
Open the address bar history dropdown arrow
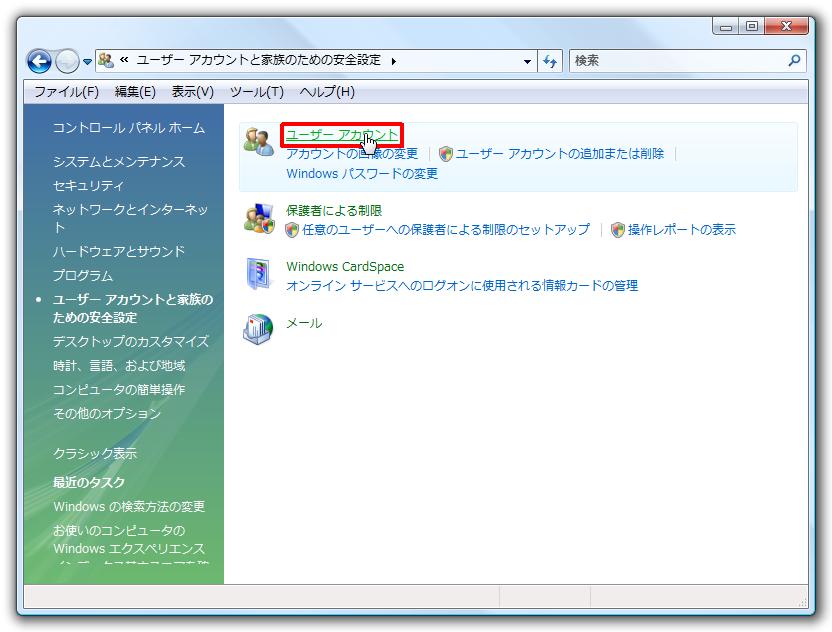tap(528, 61)
